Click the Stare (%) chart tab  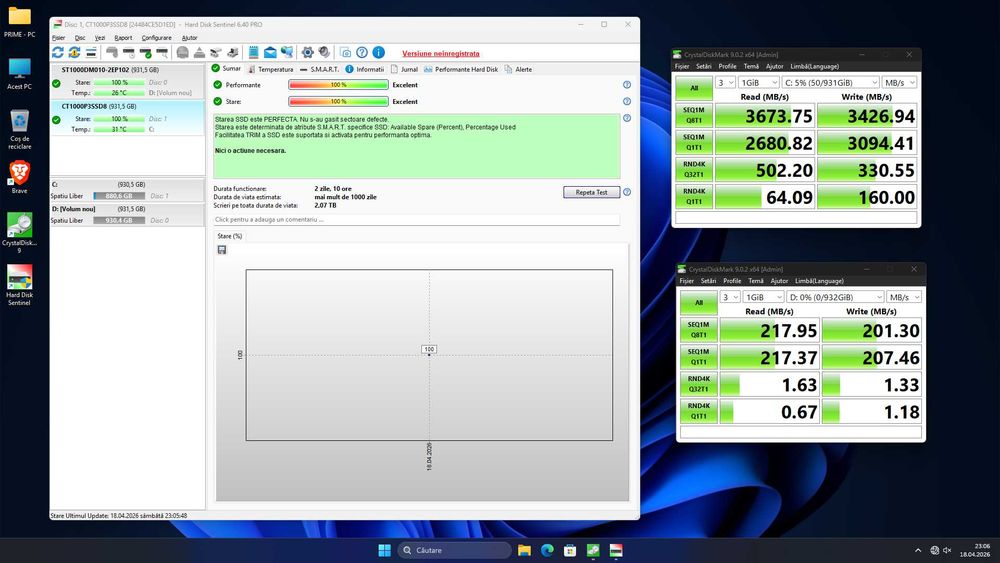pyautogui.click(x=230, y=236)
